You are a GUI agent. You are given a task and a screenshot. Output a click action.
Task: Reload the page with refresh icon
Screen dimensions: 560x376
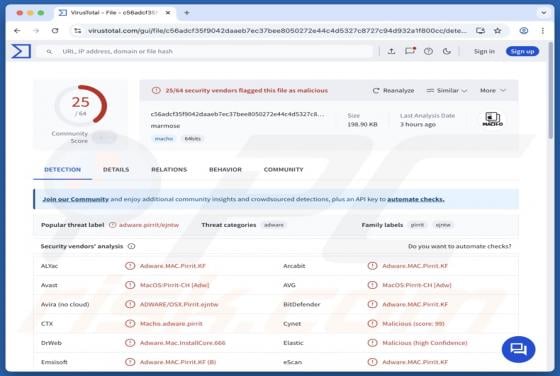55,31
